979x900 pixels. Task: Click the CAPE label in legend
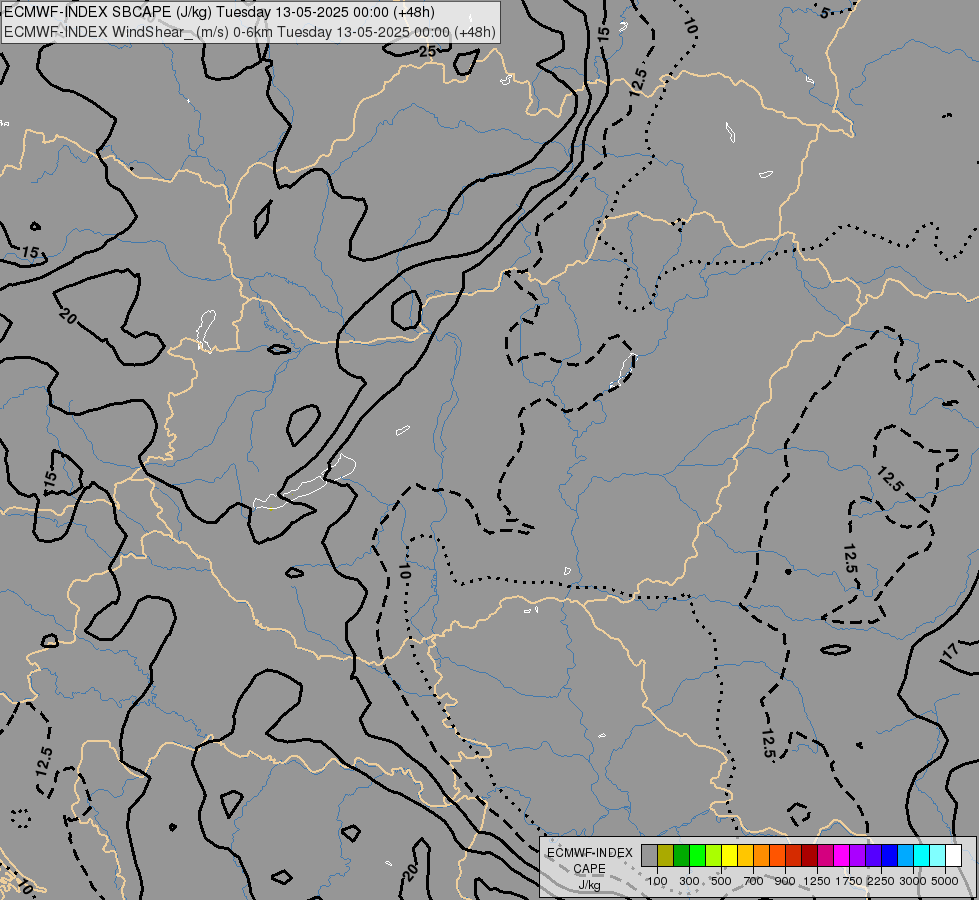pos(589,869)
